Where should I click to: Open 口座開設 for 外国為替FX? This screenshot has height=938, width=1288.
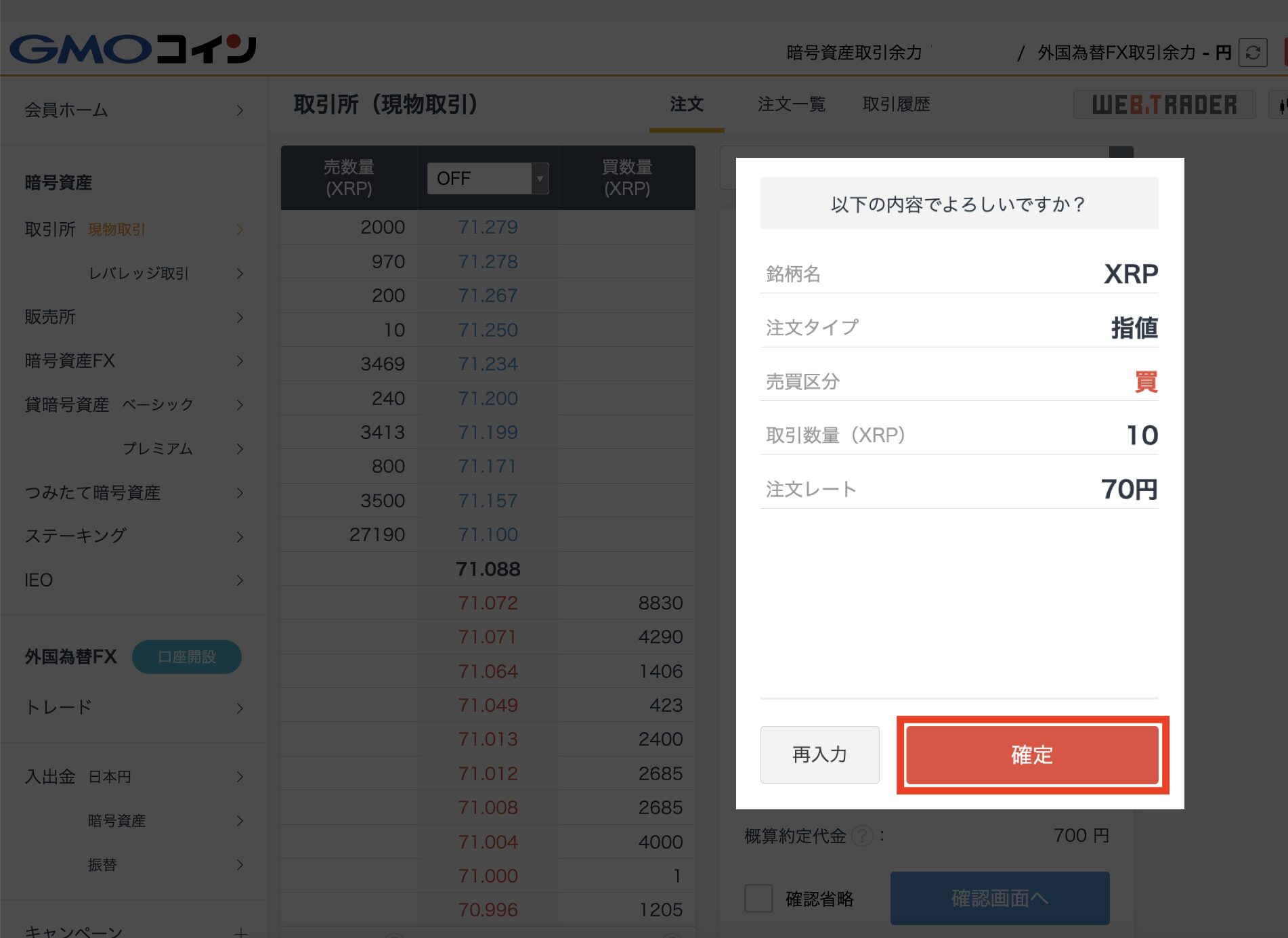pyautogui.click(x=187, y=656)
